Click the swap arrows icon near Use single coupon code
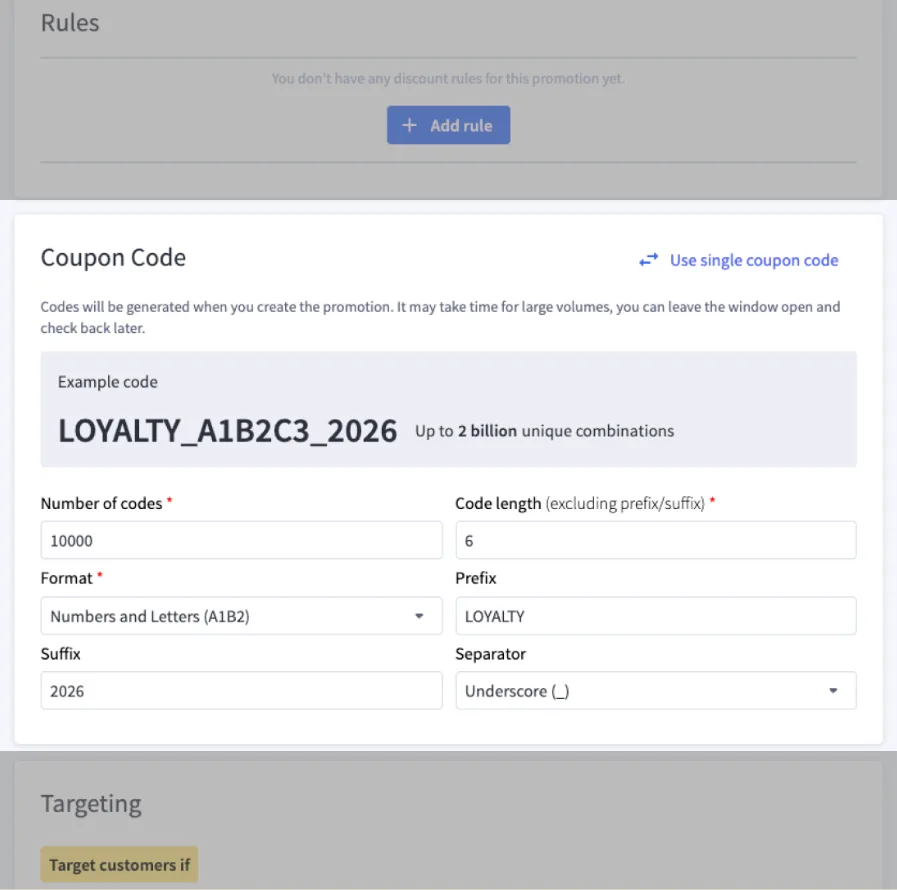The height and width of the screenshot is (890, 897). [648, 260]
